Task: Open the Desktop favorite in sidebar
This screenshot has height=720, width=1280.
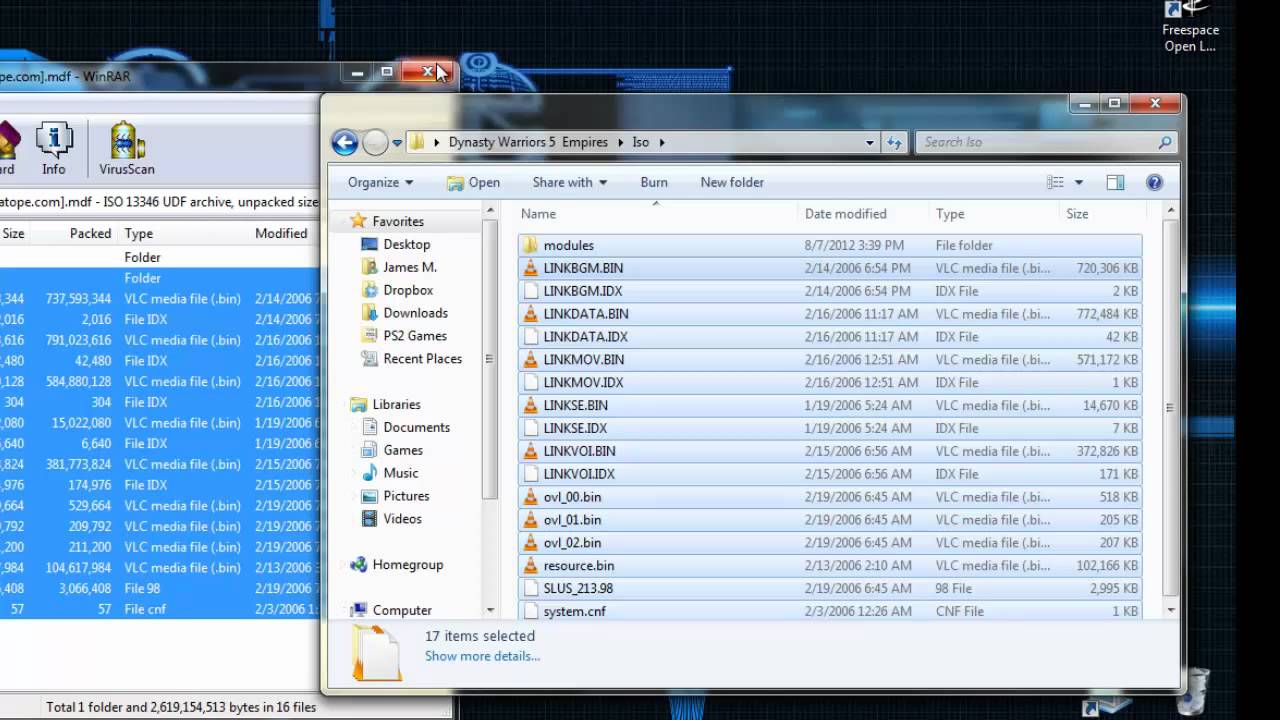Action: [406, 244]
